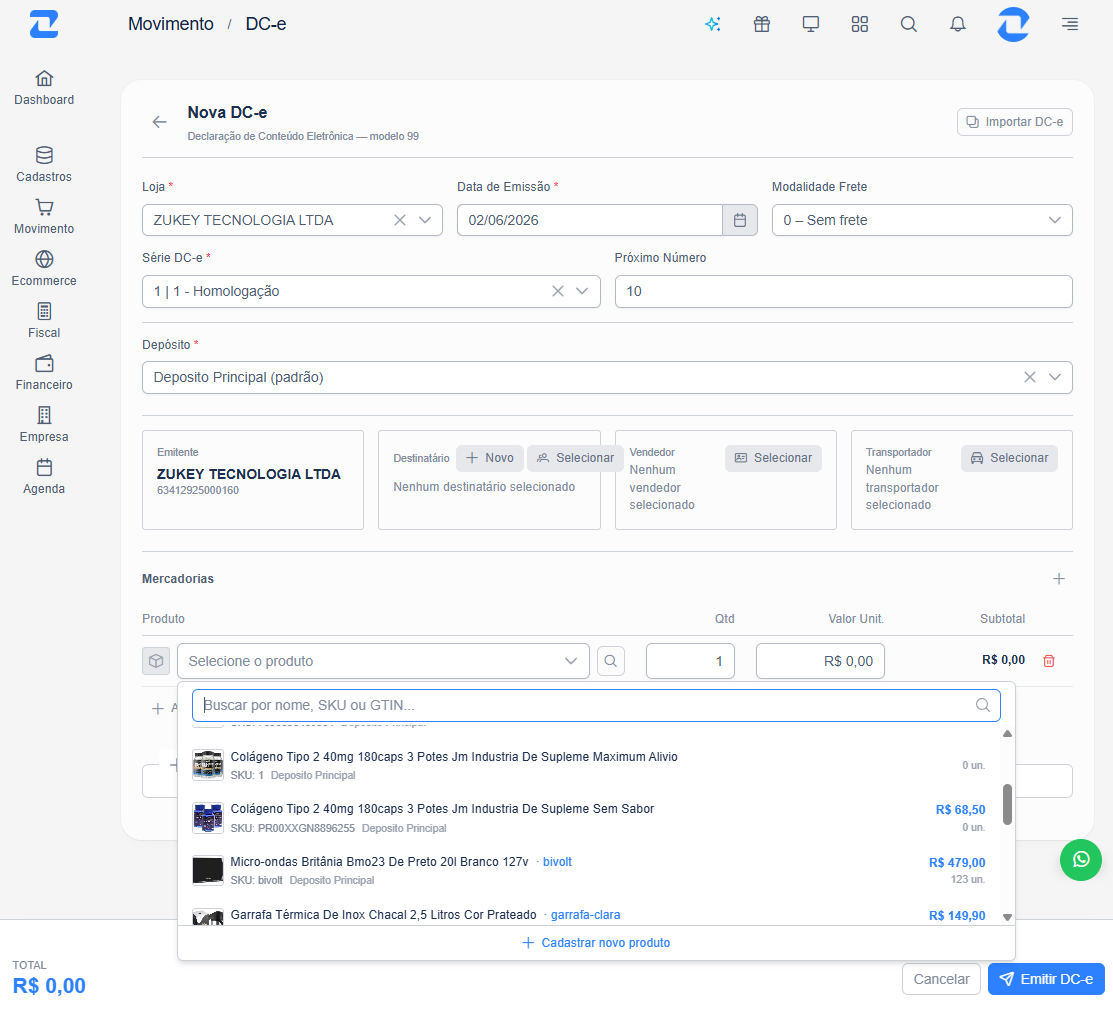Open Financeiro in the sidebar
Screen dimensions: 1113x1016
[44, 372]
